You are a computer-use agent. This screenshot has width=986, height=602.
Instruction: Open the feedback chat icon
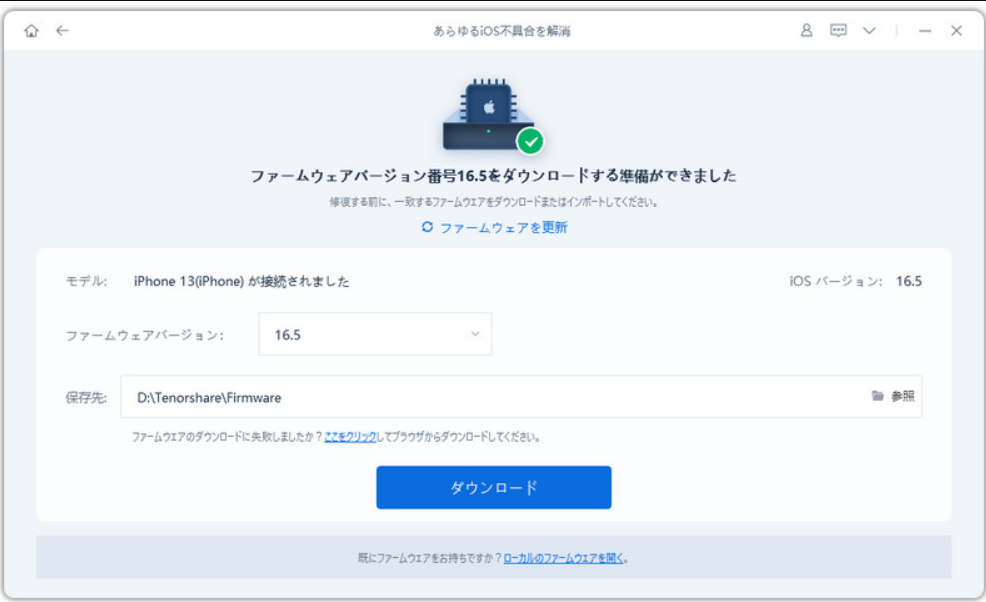[x=838, y=30]
